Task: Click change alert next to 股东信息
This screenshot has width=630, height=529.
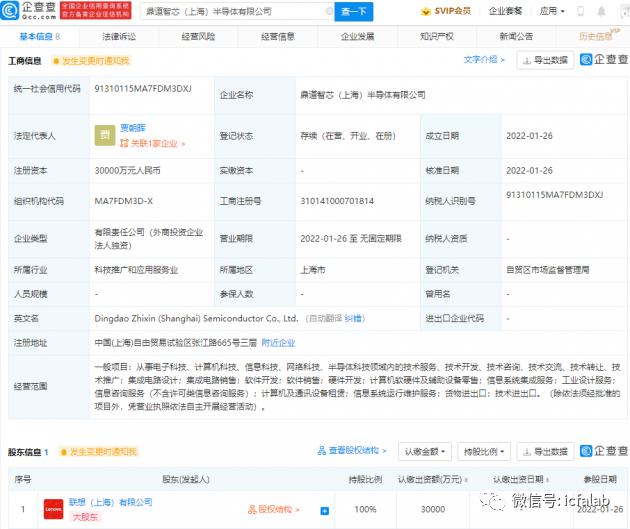Action: [x=99, y=452]
